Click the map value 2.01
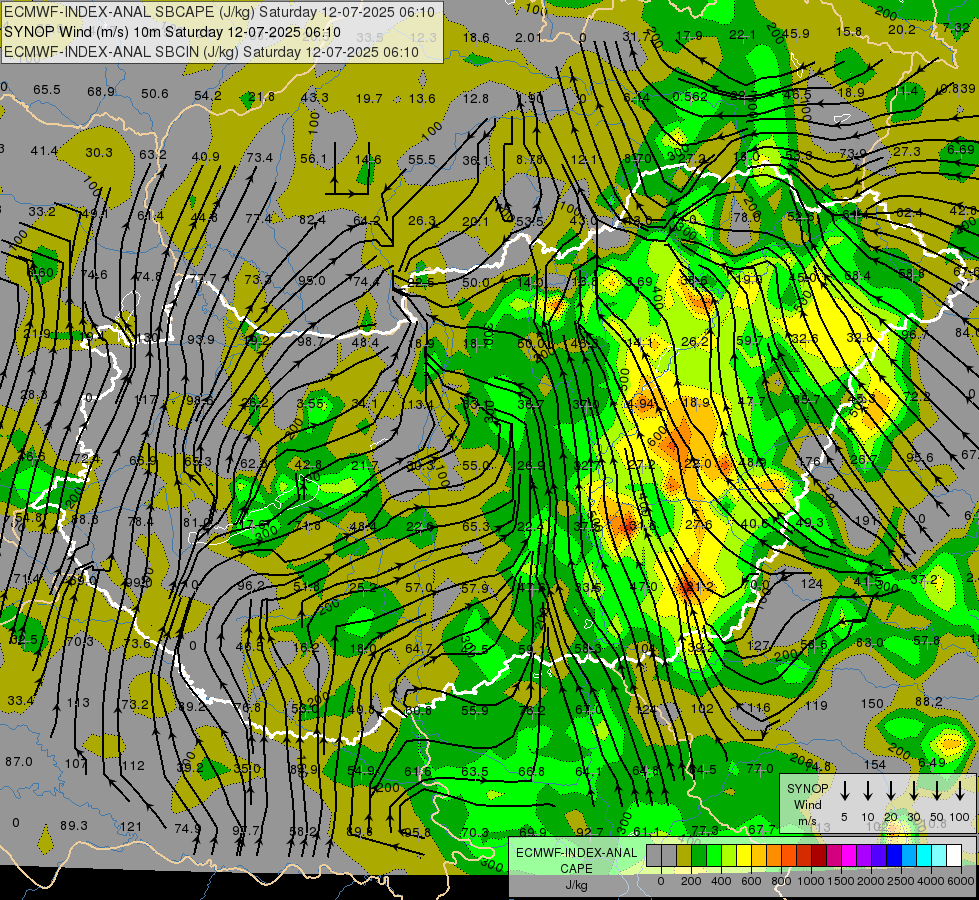This screenshot has height=900, width=979. pyautogui.click(x=529, y=37)
